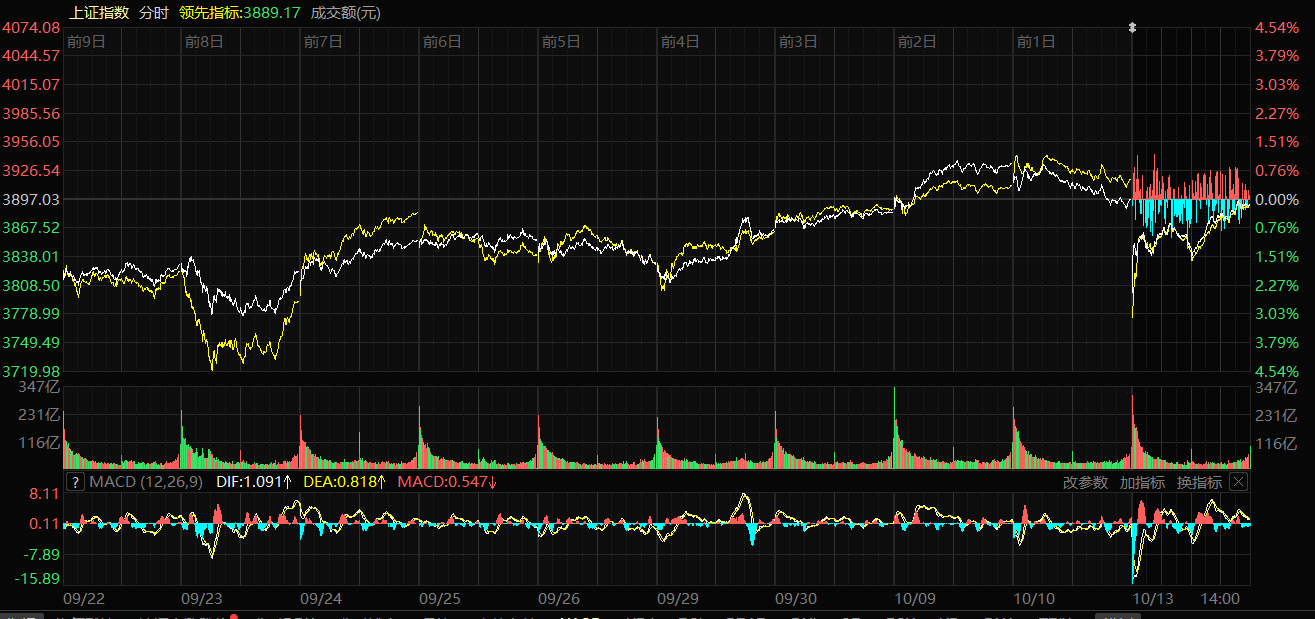Click the 10/13 date on time axis
This screenshot has height=619, width=1315.
(1152, 598)
